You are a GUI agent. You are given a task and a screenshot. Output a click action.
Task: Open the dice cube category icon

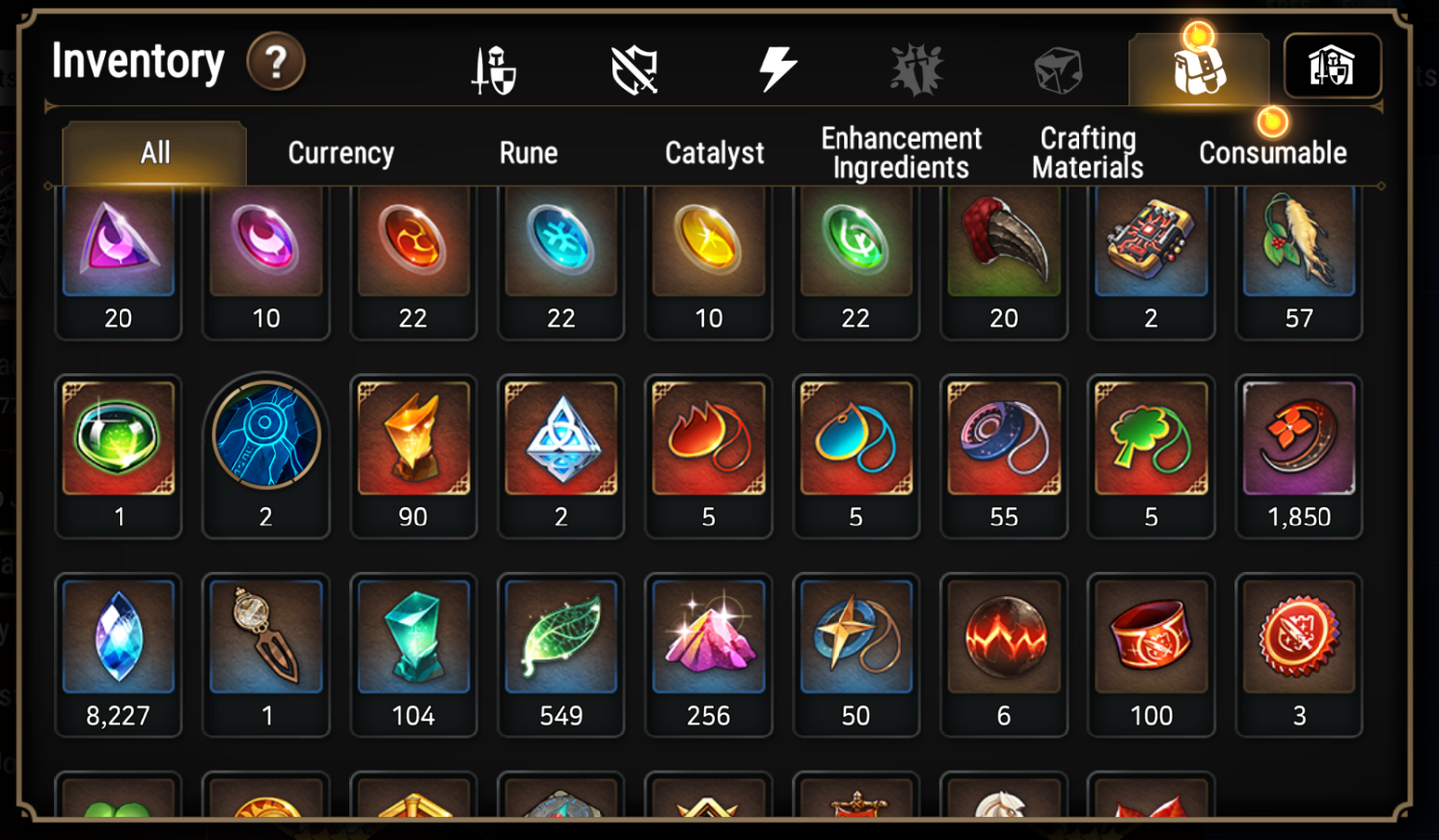point(1058,71)
